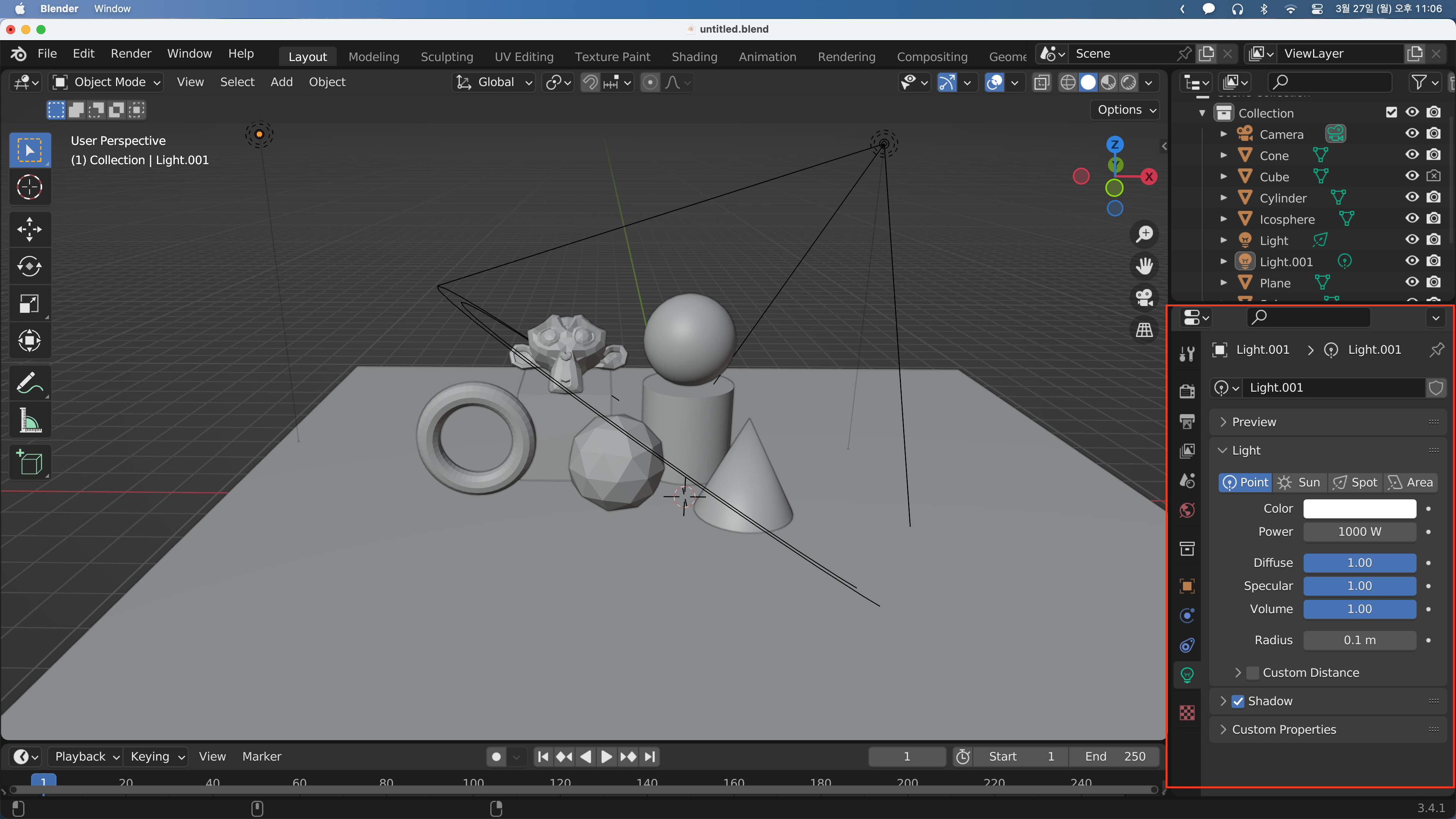
Task: Toggle camera view with camera gizmo
Action: tap(1145, 298)
